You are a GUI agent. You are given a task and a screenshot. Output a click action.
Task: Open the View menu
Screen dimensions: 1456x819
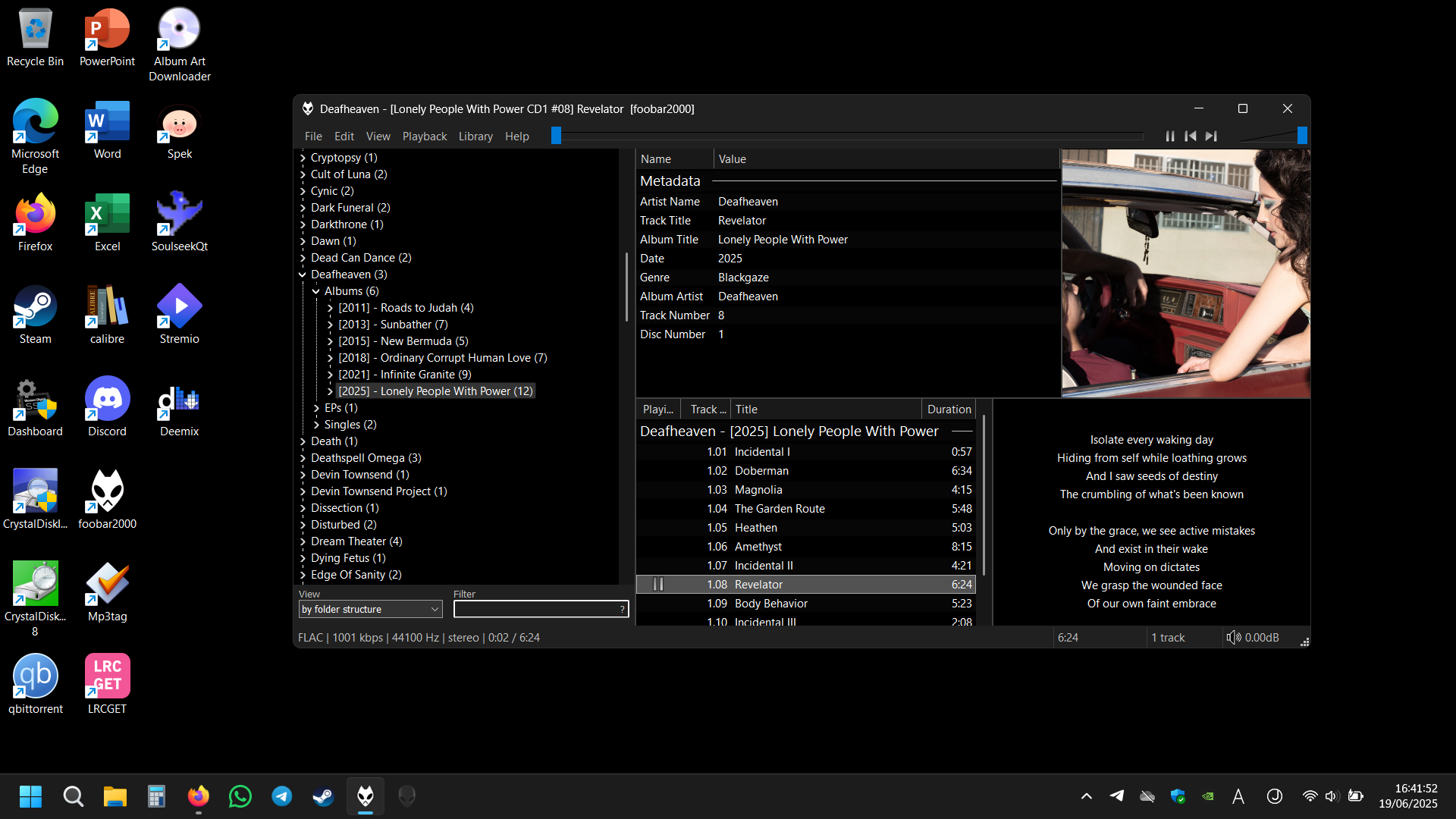[x=378, y=136]
